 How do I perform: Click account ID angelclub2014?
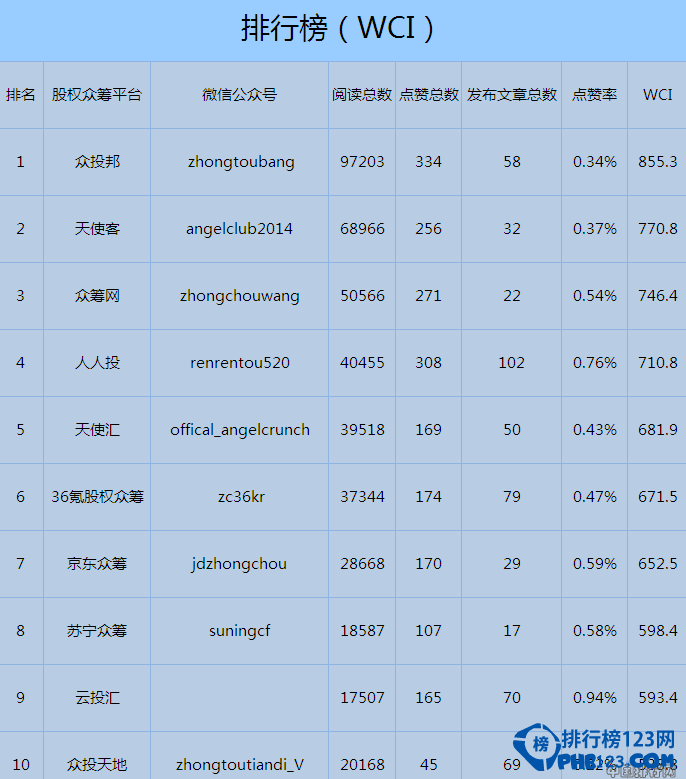[x=239, y=229]
